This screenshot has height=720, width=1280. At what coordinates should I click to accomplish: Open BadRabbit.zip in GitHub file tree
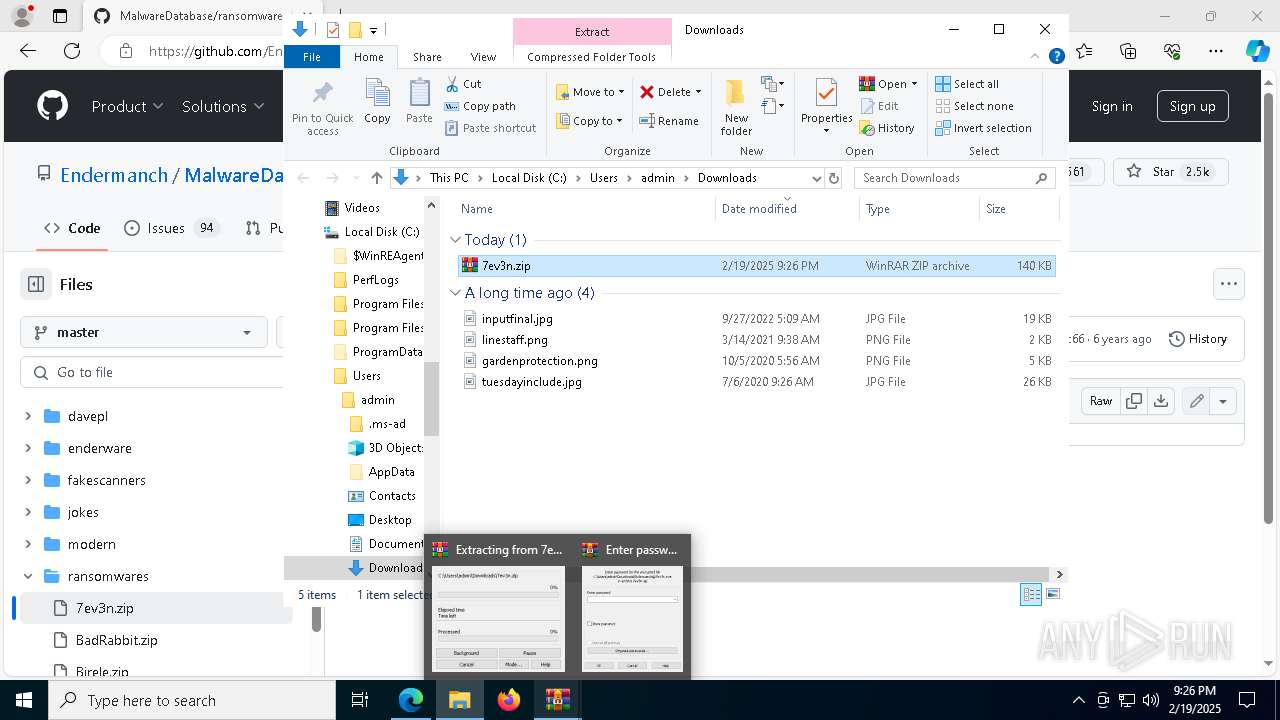tap(116, 640)
